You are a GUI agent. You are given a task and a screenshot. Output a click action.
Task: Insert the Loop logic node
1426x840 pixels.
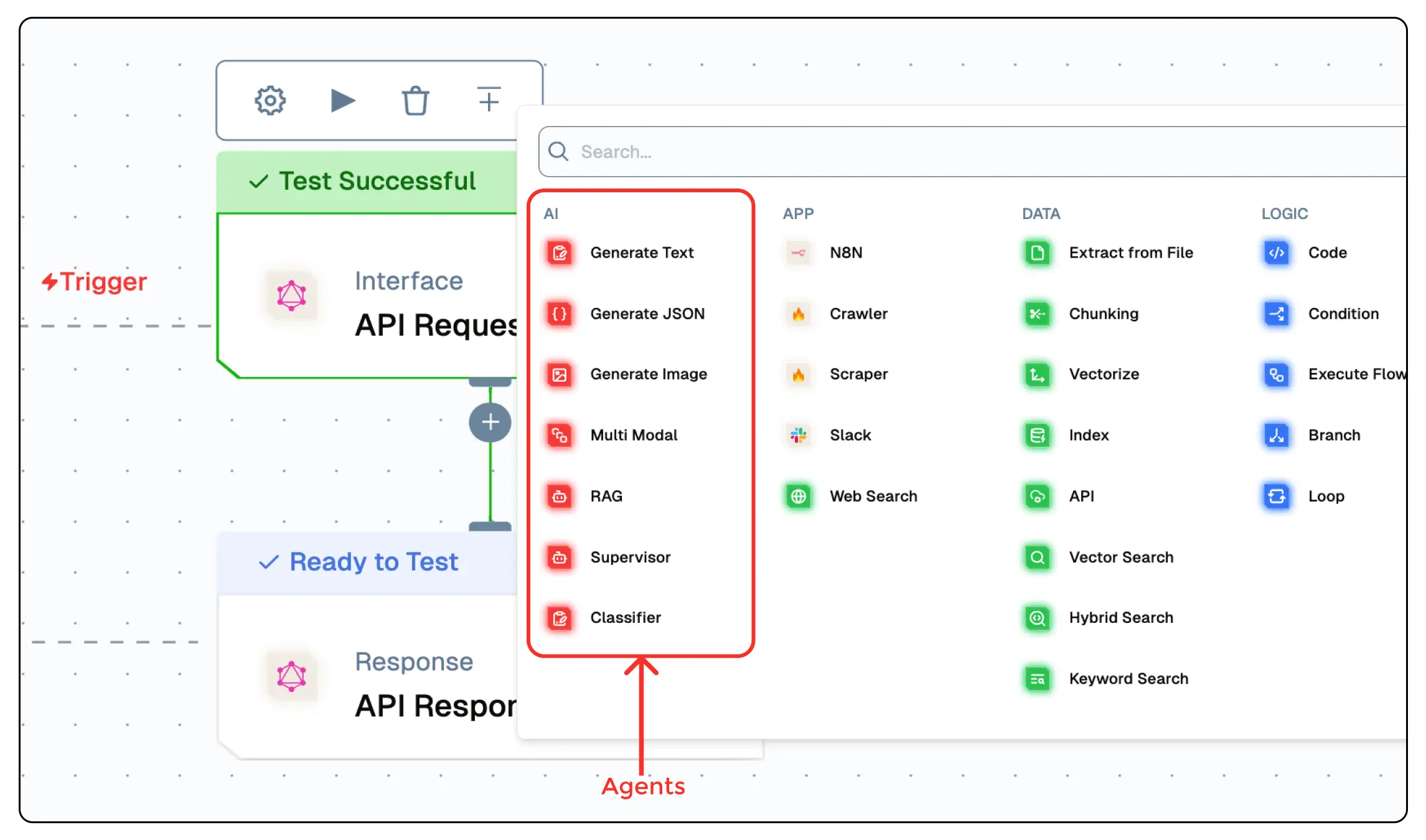1326,496
